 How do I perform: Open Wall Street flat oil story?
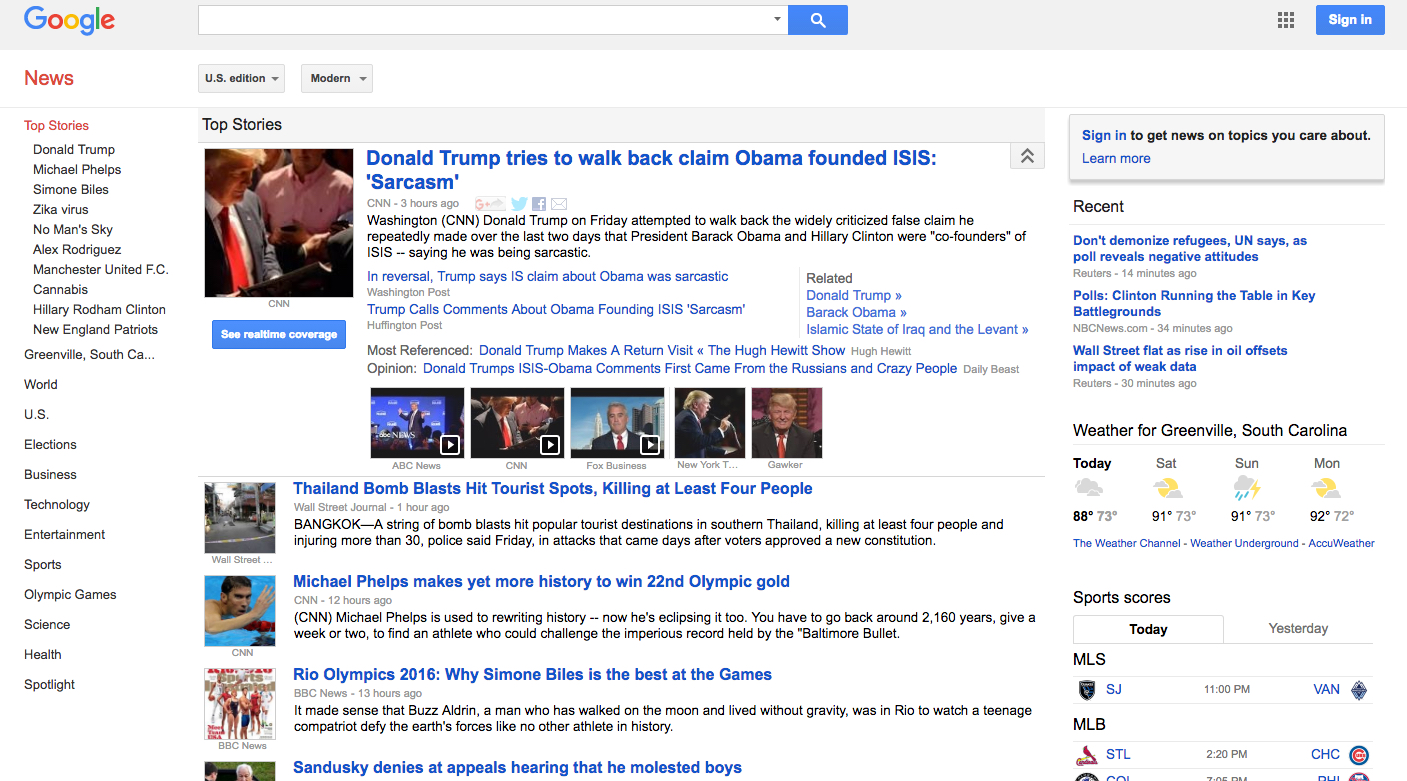(1180, 358)
